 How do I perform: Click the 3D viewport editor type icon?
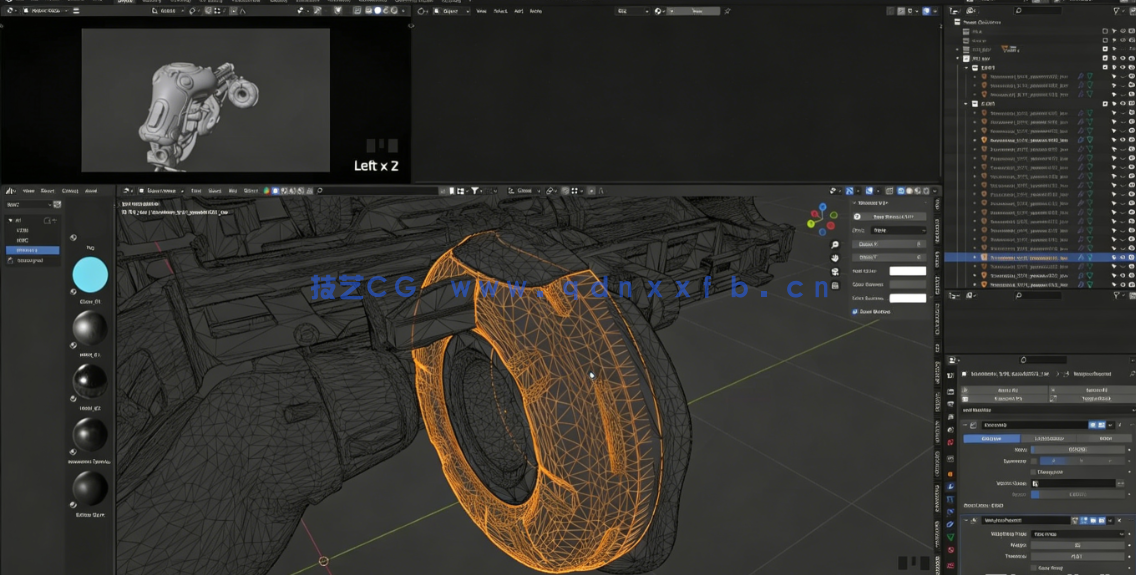126,190
